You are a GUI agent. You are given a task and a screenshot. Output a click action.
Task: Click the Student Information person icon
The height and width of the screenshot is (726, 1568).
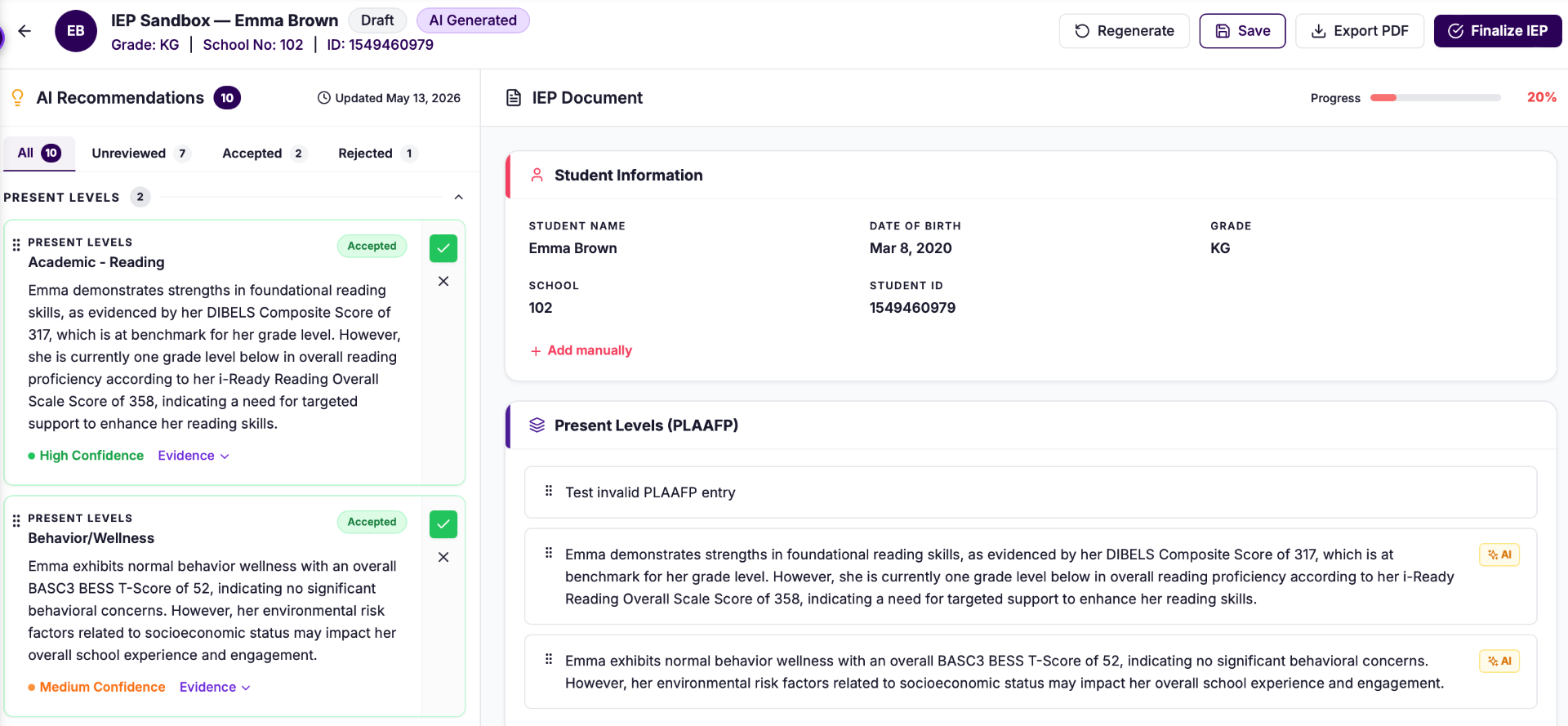point(537,175)
